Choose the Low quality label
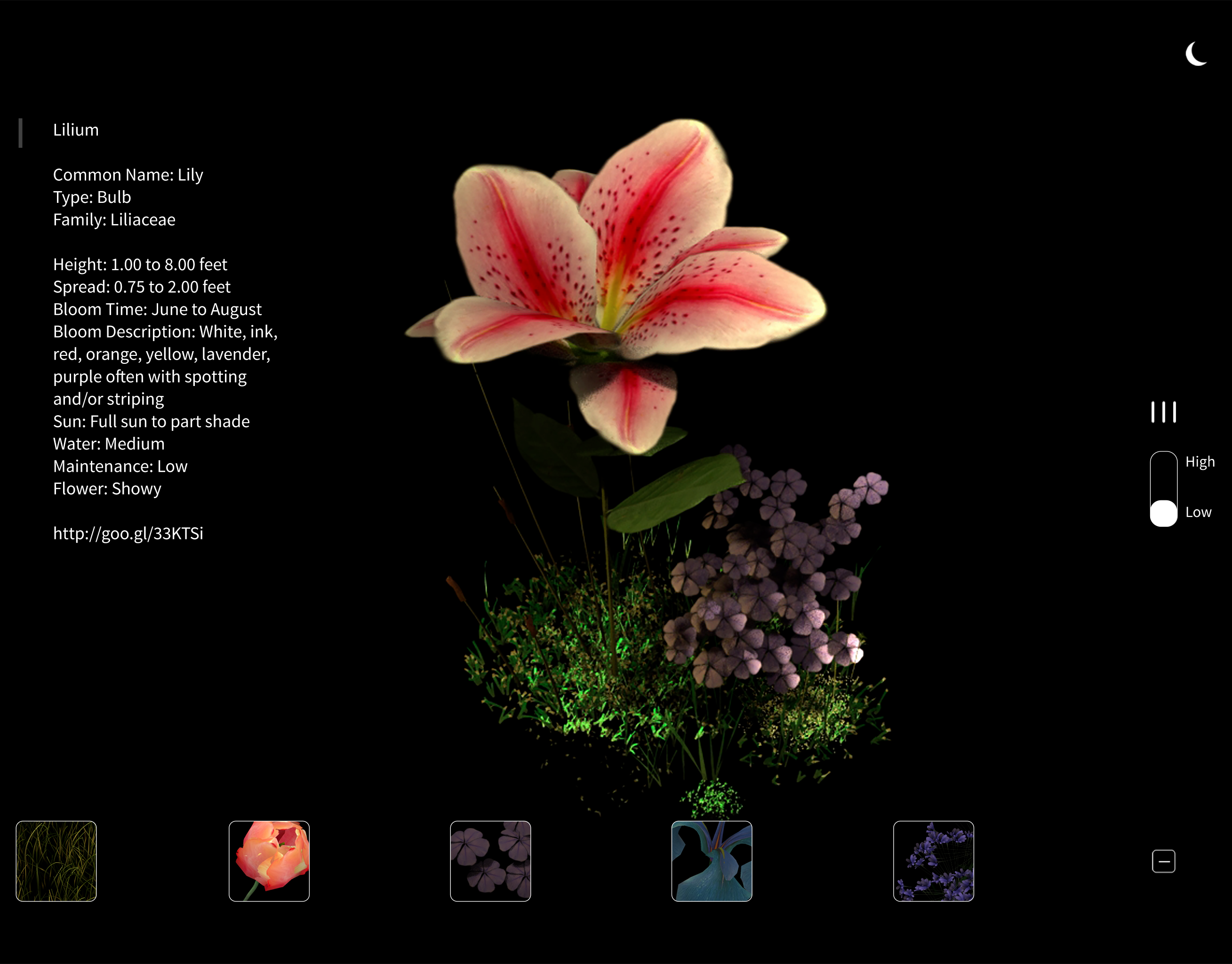This screenshot has height=964, width=1232. coord(1198,512)
